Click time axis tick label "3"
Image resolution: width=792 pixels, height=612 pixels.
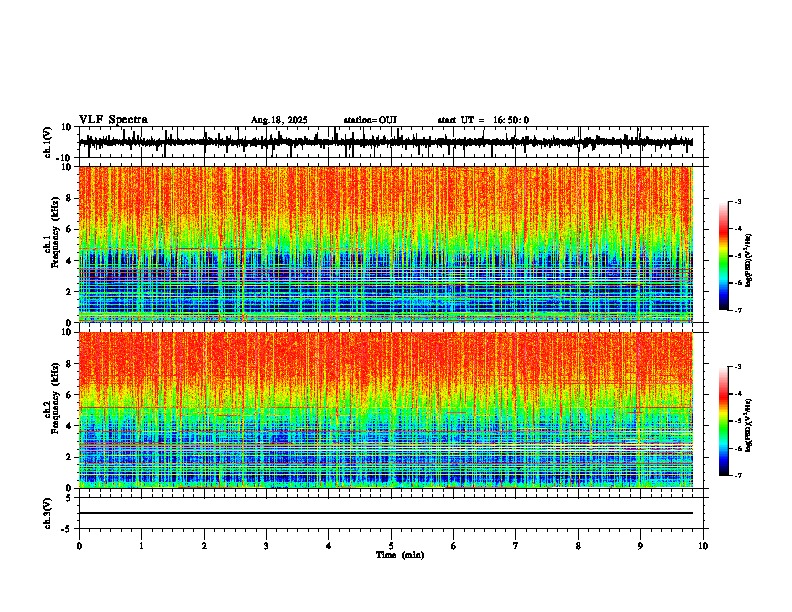pyautogui.click(x=266, y=546)
